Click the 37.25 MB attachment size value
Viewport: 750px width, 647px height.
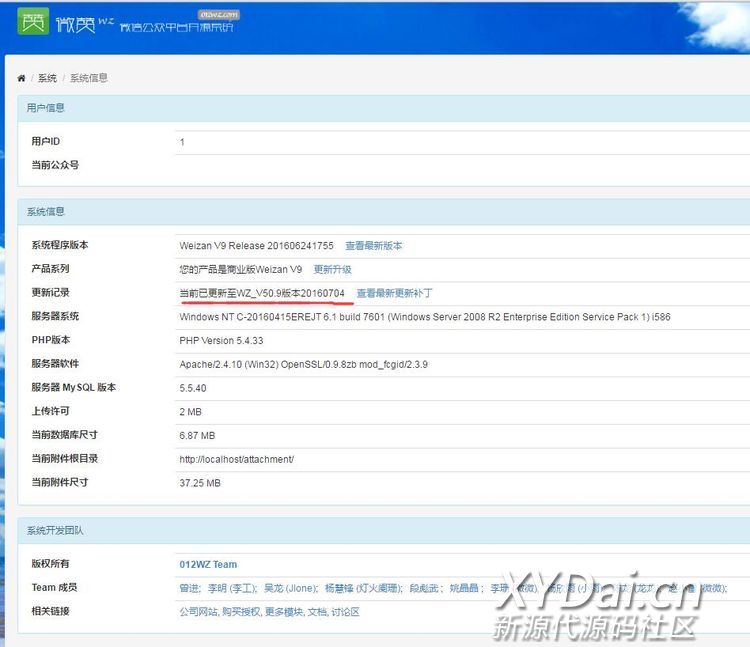coord(200,483)
